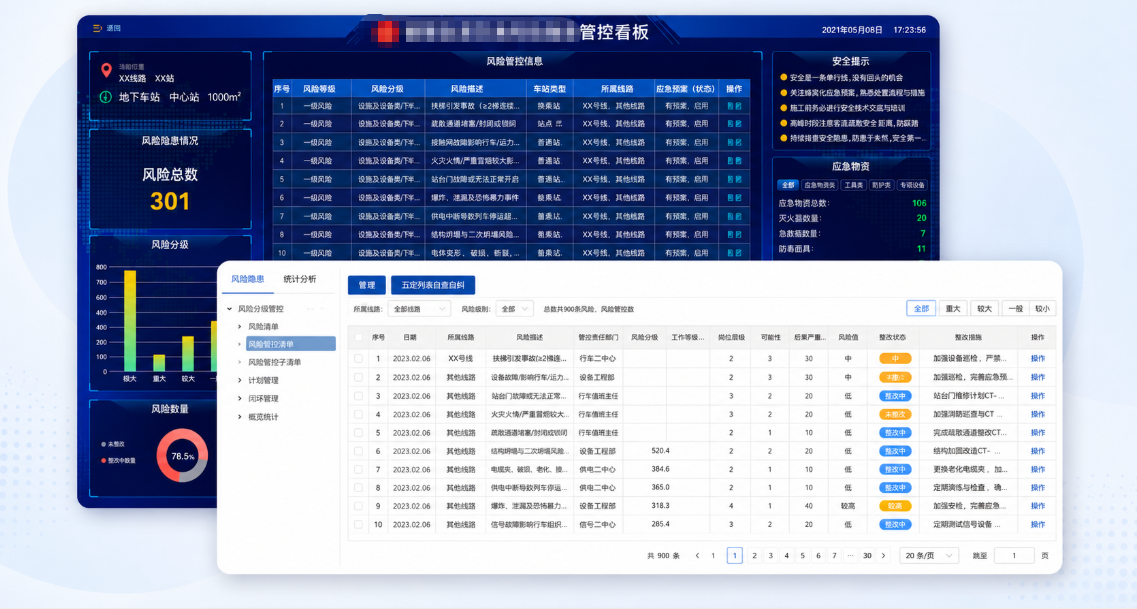This screenshot has width=1137, height=609.
Task: Click the document icon in dashboard row 4 操作
Action: [x=730, y=161]
